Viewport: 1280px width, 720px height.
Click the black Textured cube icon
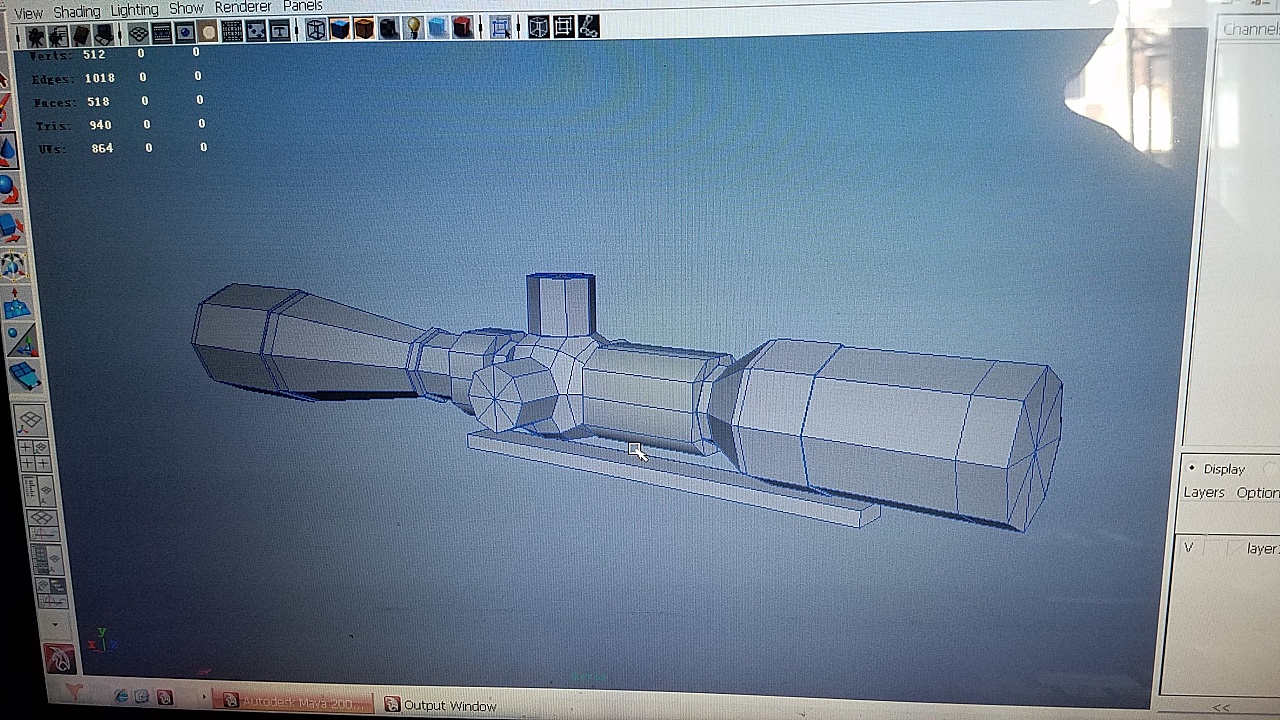tap(388, 29)
